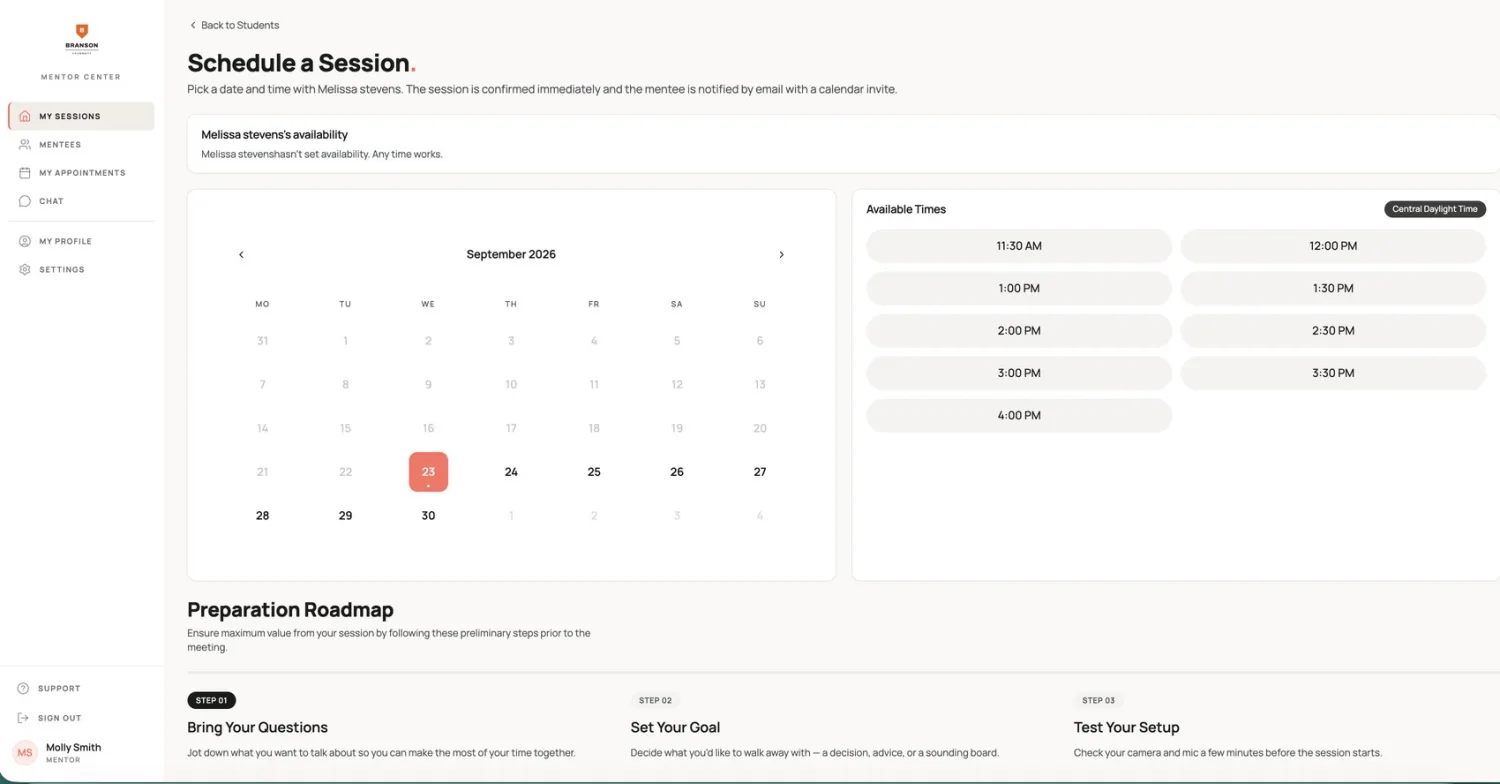Click the My Profile user icon

click(x=25, y=241)
